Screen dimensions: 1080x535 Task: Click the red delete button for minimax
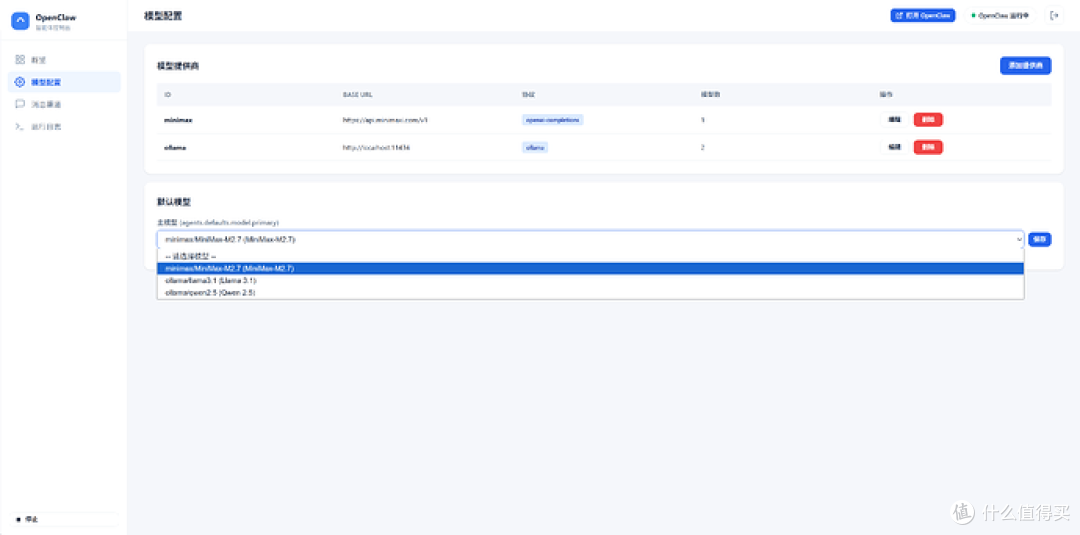pyautogui.click(x=928, y=120)
